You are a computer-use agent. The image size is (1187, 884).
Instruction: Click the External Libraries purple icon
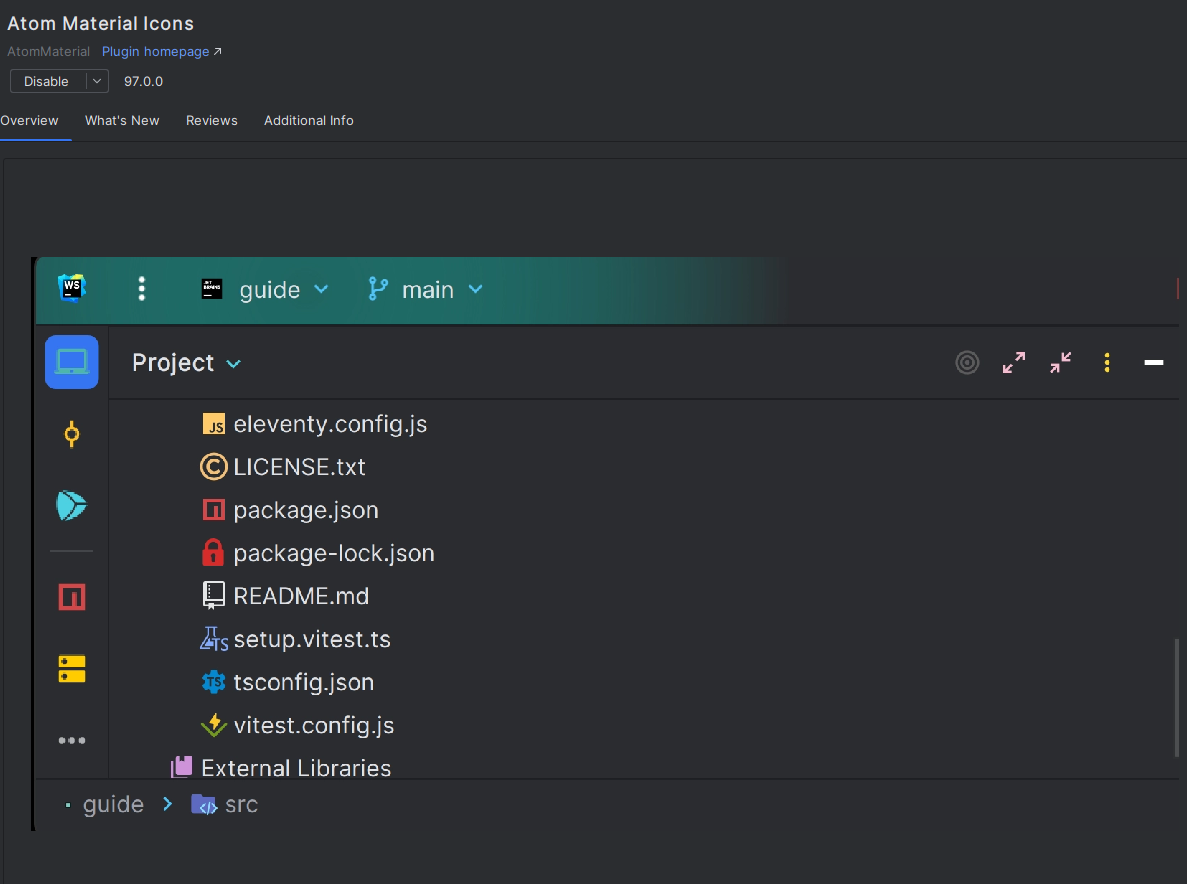coord(182,767)
